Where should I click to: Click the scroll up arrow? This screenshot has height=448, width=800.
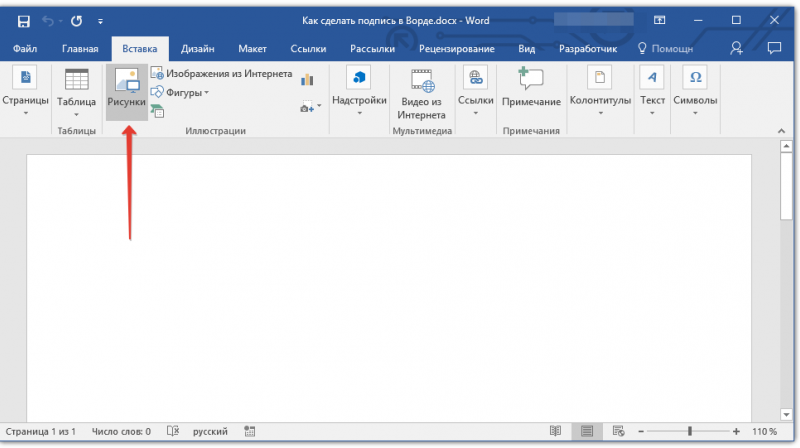click(x=786, y=146)
